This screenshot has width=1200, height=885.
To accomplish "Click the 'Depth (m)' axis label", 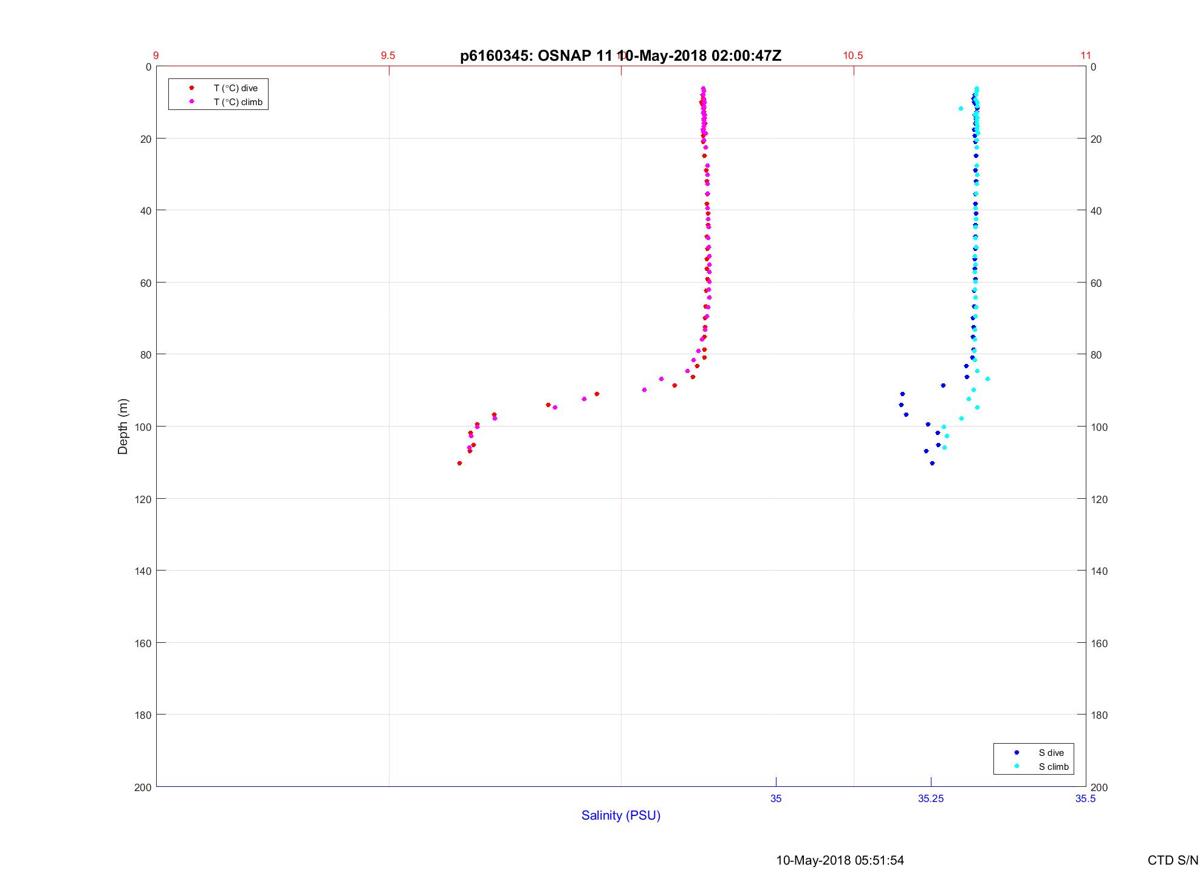I will pyautogui.click(x=124, y=426).
